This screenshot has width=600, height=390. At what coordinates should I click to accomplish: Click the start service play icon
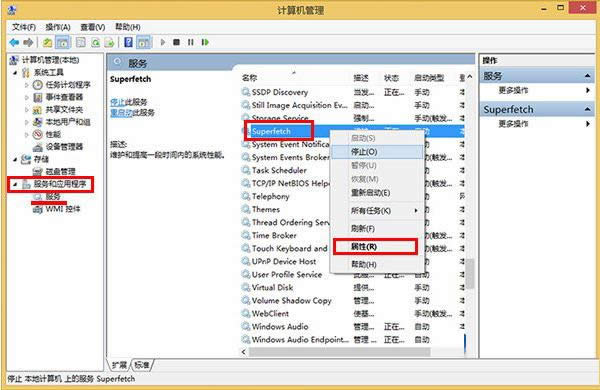(x=163, y=42)
